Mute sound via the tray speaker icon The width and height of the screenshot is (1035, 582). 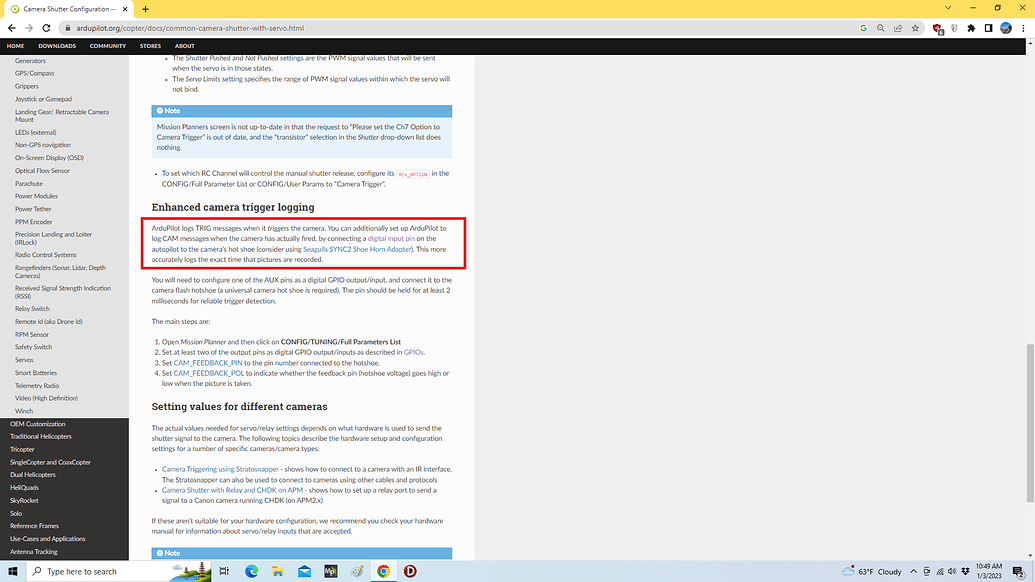coord(951,571)
